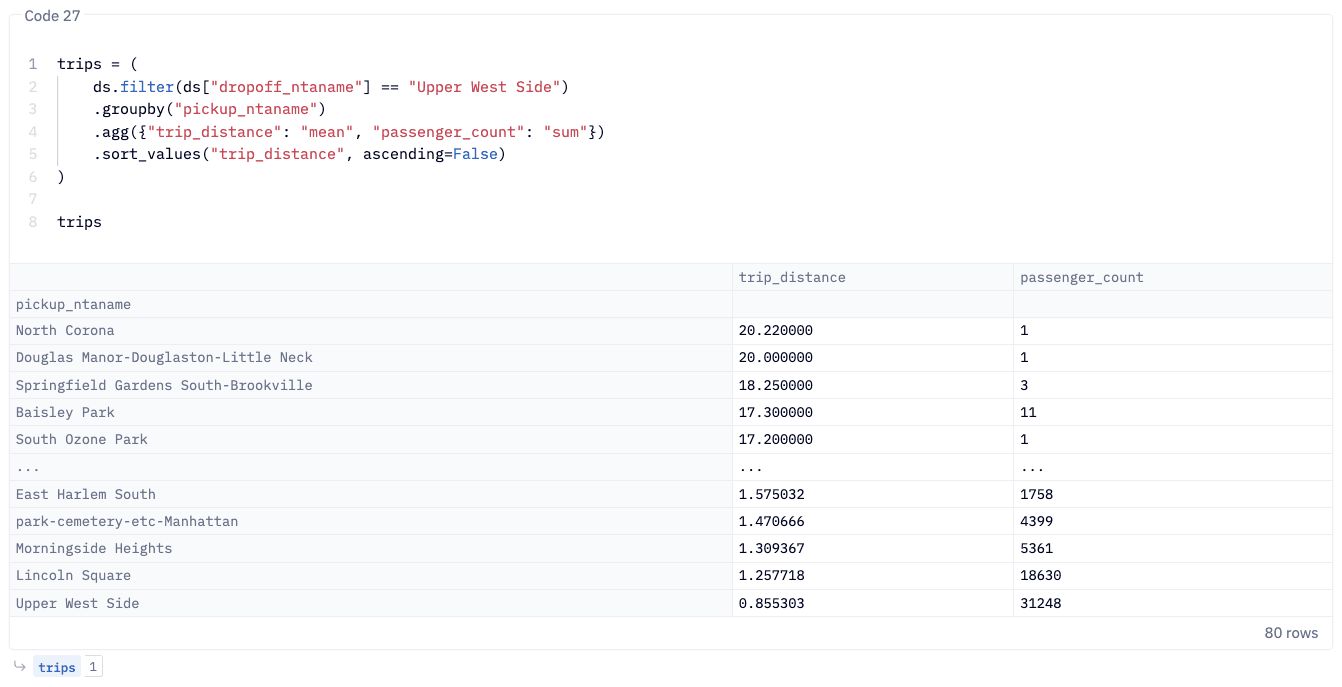This screenshot has height=687, width=1342.
Task: Click line number 1 in code gutter
Action: click(33, 64)
